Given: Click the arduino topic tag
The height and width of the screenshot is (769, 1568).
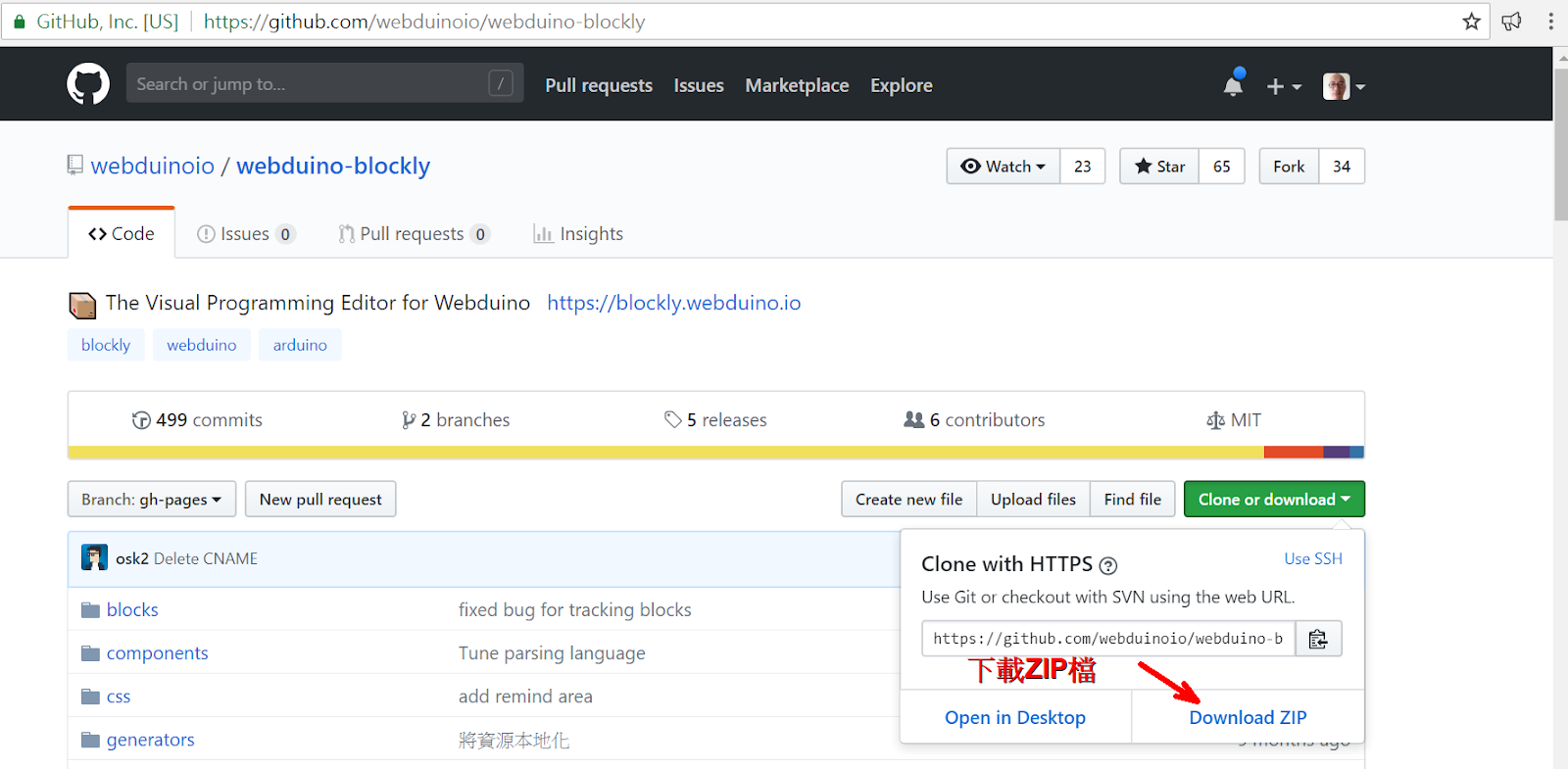Looking at the screenshot, I should point(300,345).
